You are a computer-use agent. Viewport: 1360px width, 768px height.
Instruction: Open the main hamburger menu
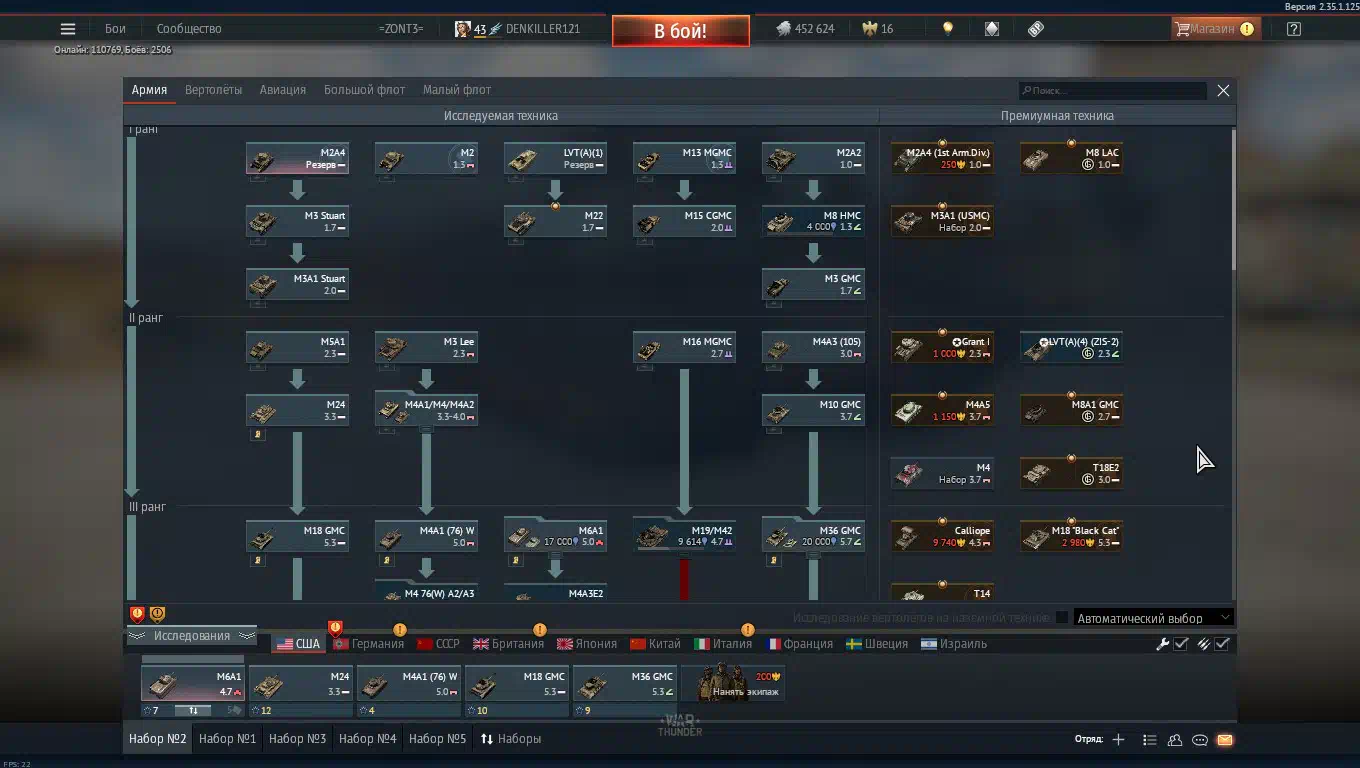(x=67, y=29)
